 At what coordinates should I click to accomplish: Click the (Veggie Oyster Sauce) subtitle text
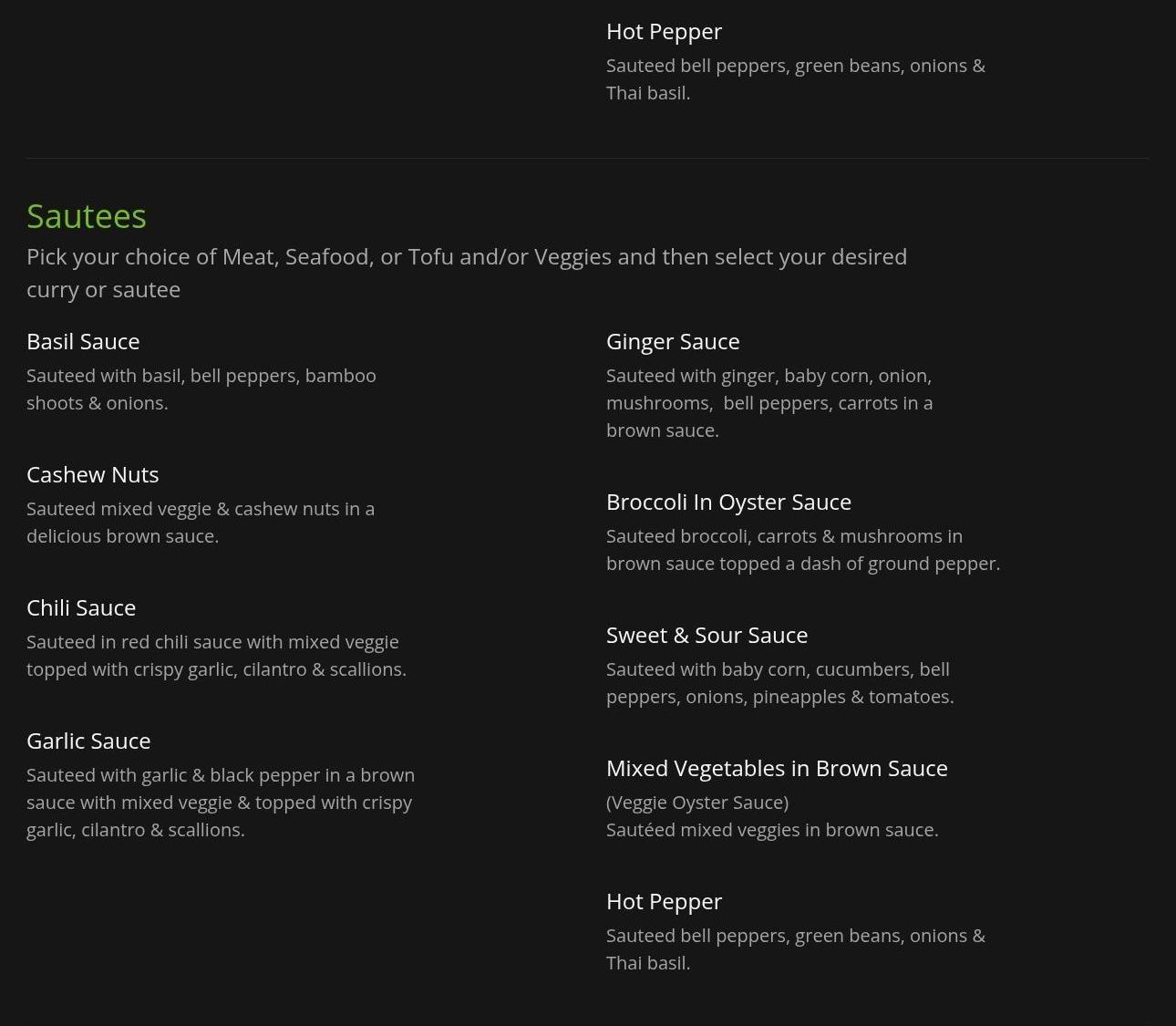point(697,803)
